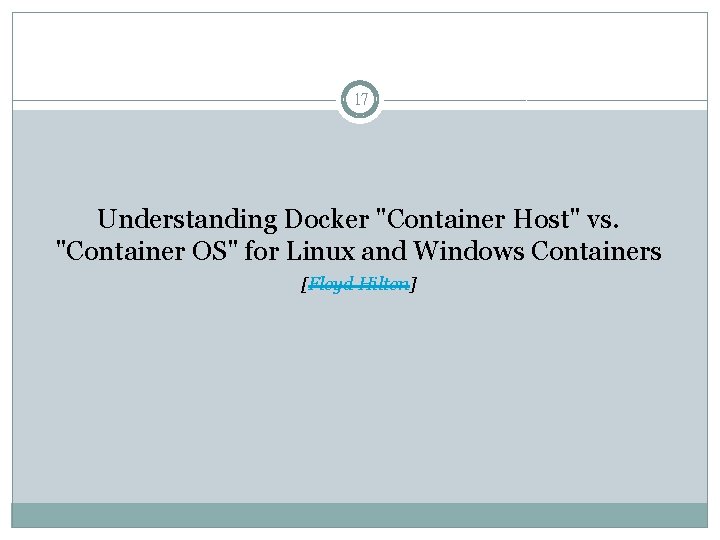Click the word "Understanding" in the title
This screenshot has width=720, height=540.
(188, 218)
